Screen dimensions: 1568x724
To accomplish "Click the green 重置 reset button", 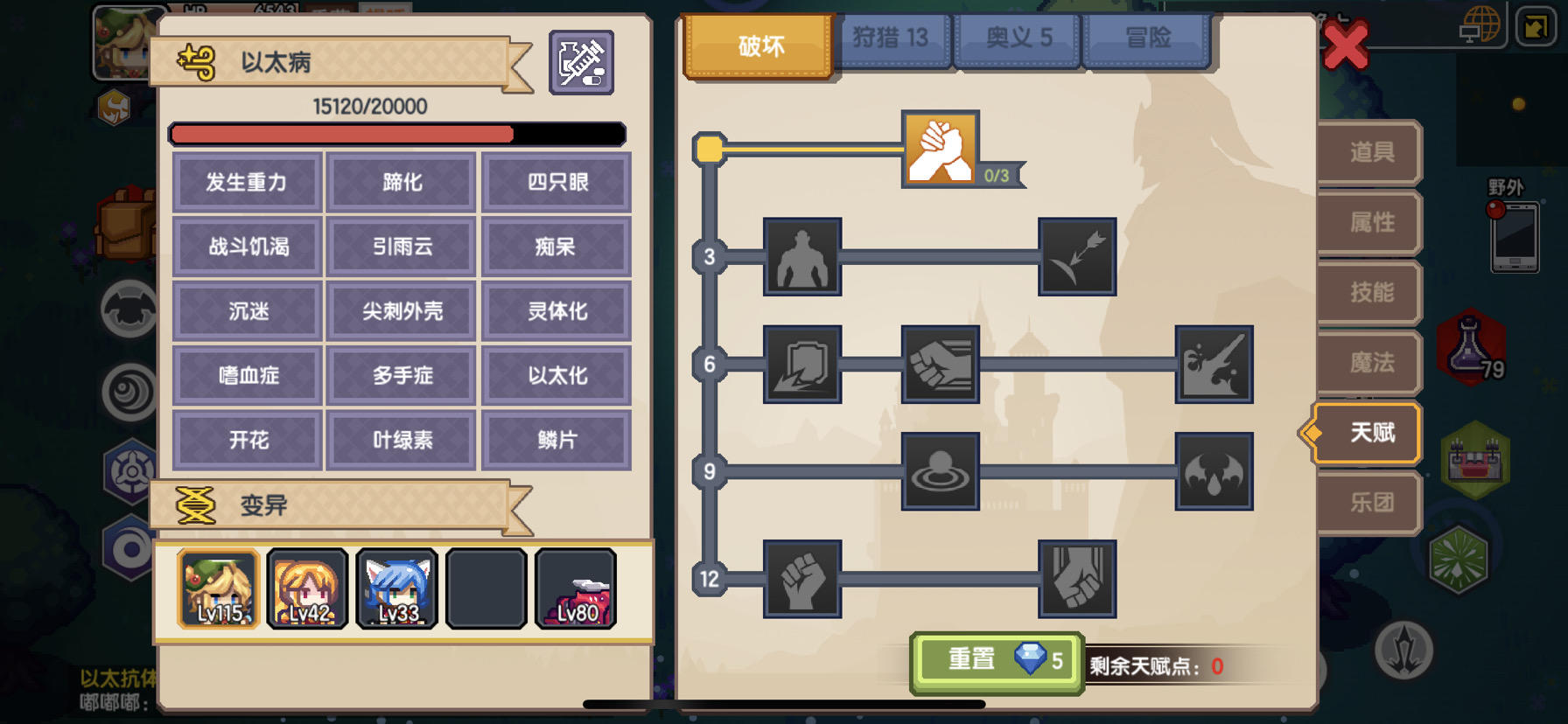I will (x=997, y=662).
